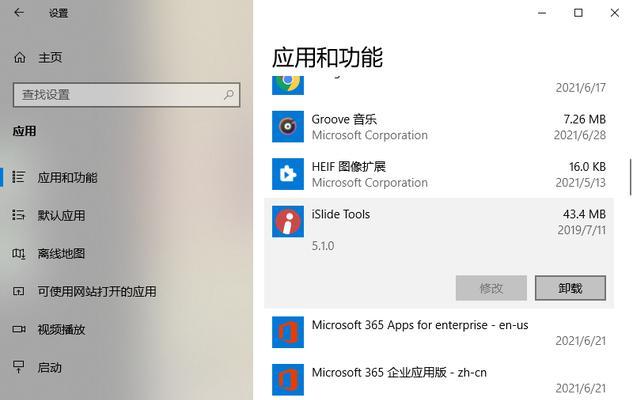Screen dimensions: 633x400
Task: Click the 应用 section label in sidebar
Action: [x=24, y=131]
